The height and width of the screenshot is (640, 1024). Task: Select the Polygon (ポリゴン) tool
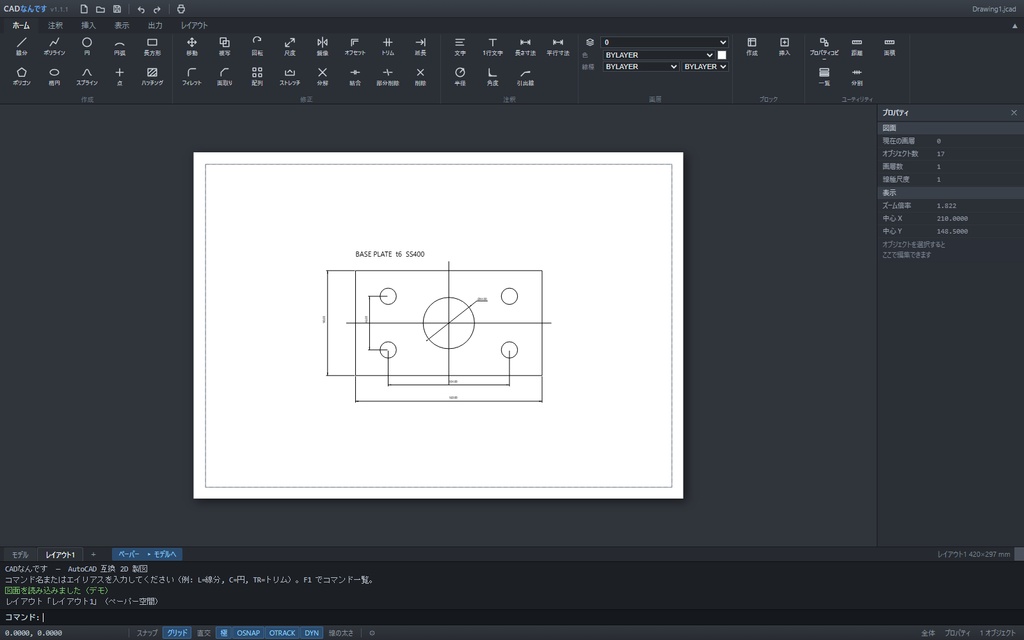coord(22,76)
